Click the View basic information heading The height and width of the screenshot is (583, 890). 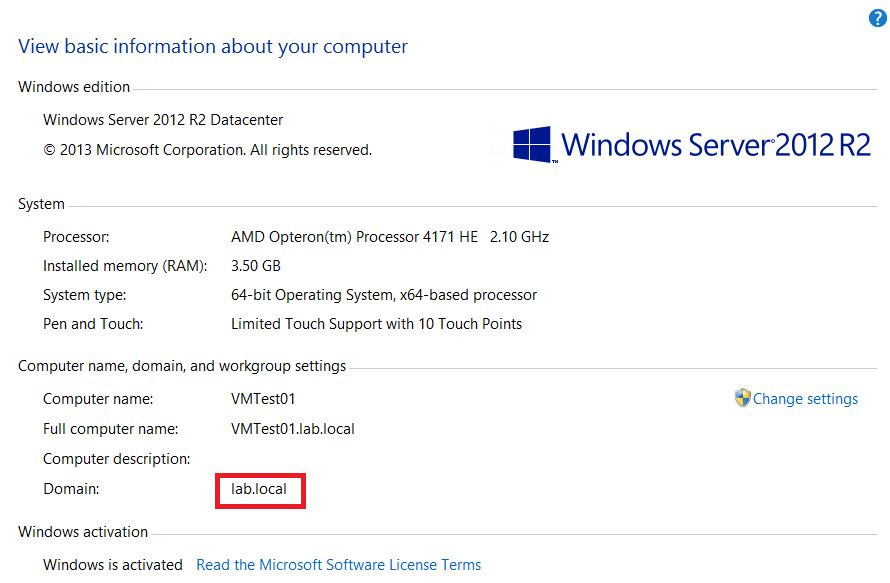tap(213, 47)
